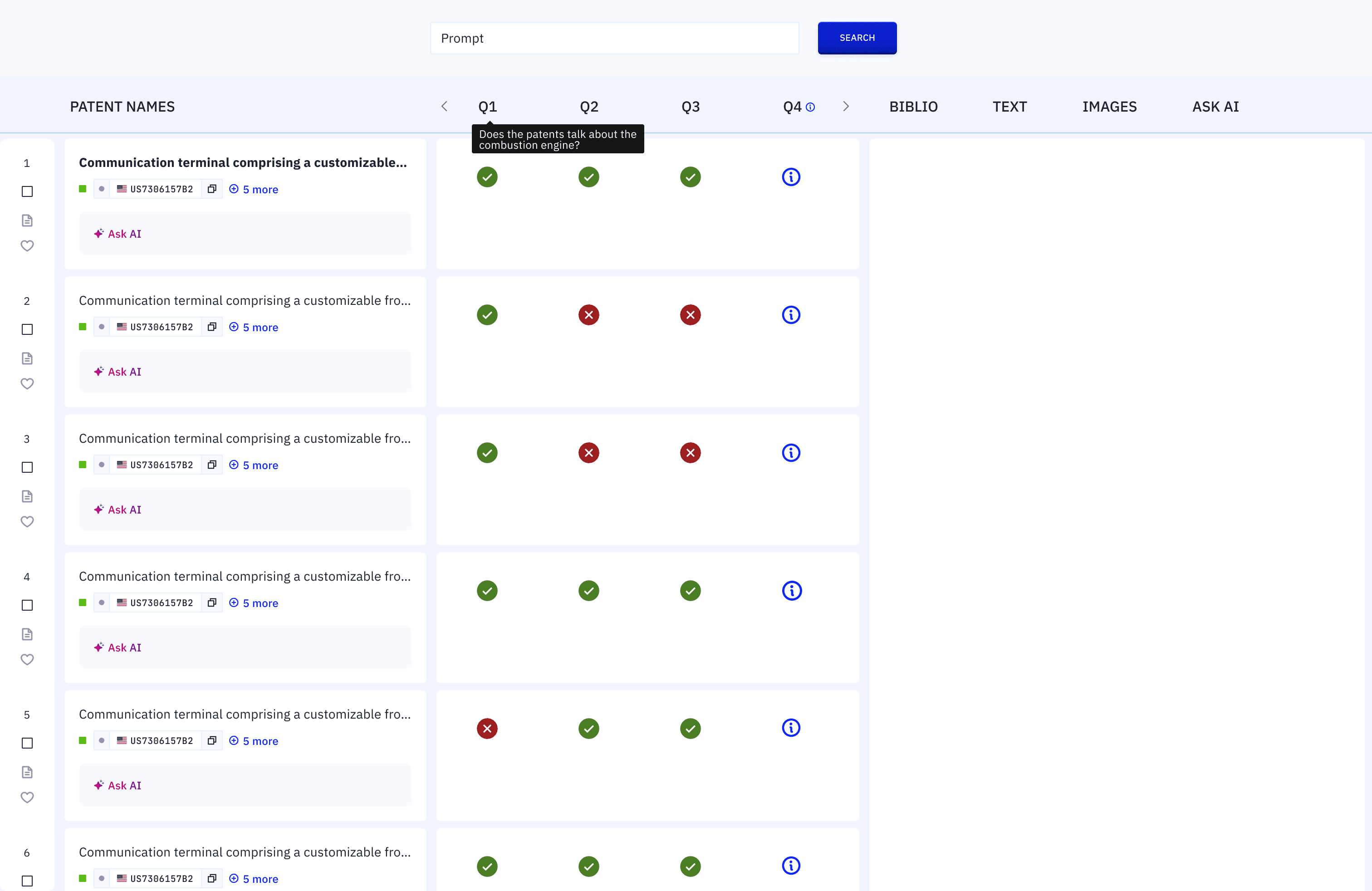This screenshot has width=1372, height=891.
Task: Click the green status square of patent 4
Action: pyautogui.click(x=83, y=602)
